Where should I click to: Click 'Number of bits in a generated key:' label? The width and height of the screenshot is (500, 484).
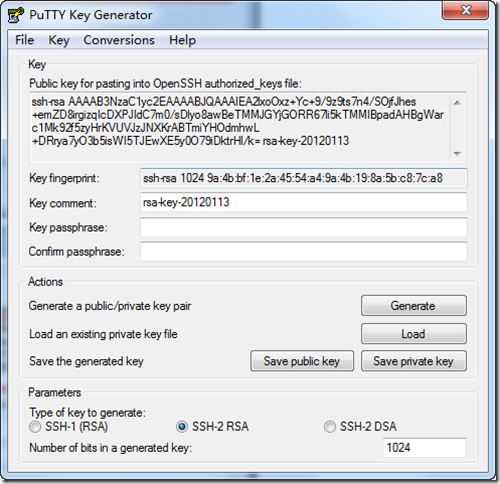[110, 448]
